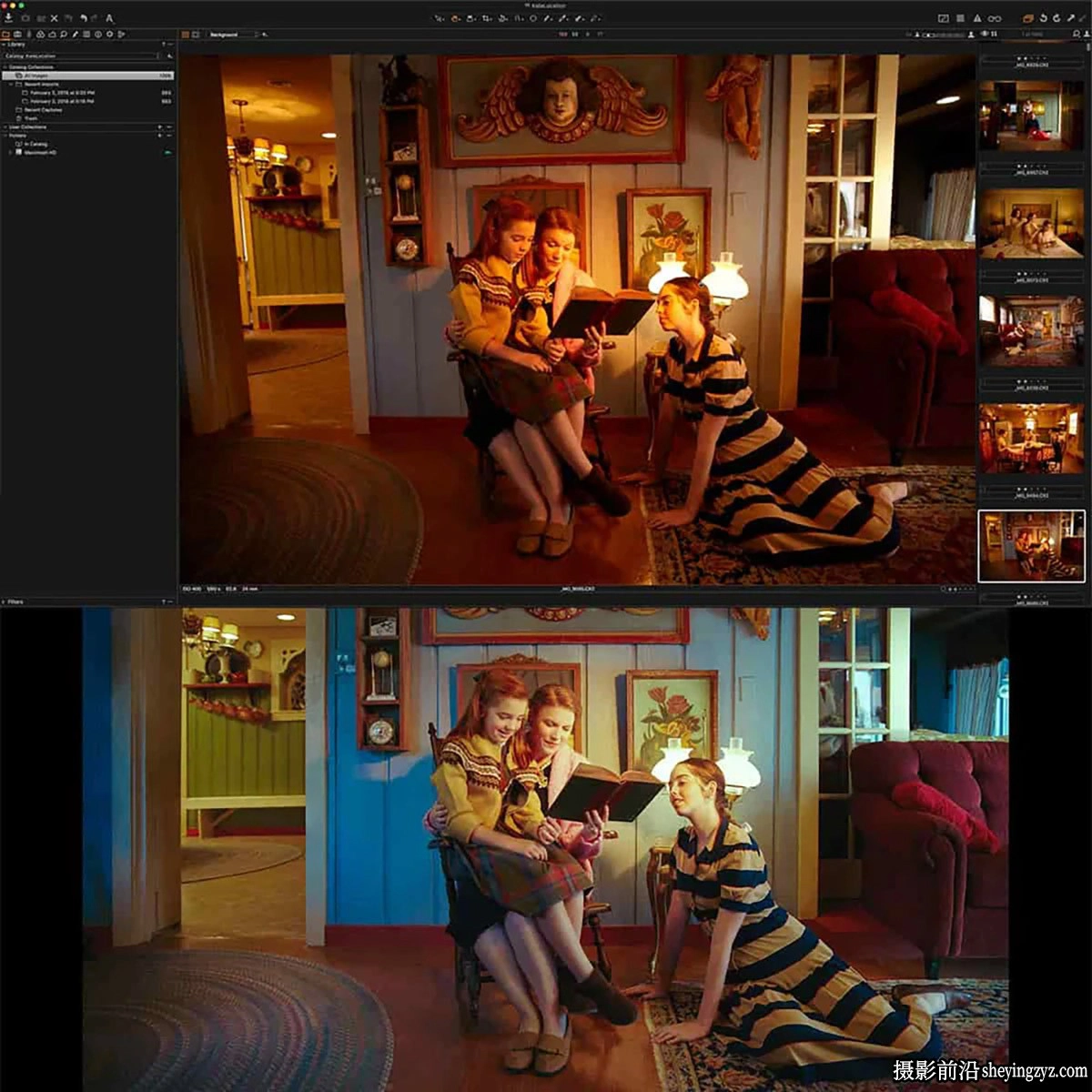Click the Reset adjustments counter-clockwise arrow
1092x1092 pixels.
click(x=1044, y=18)
